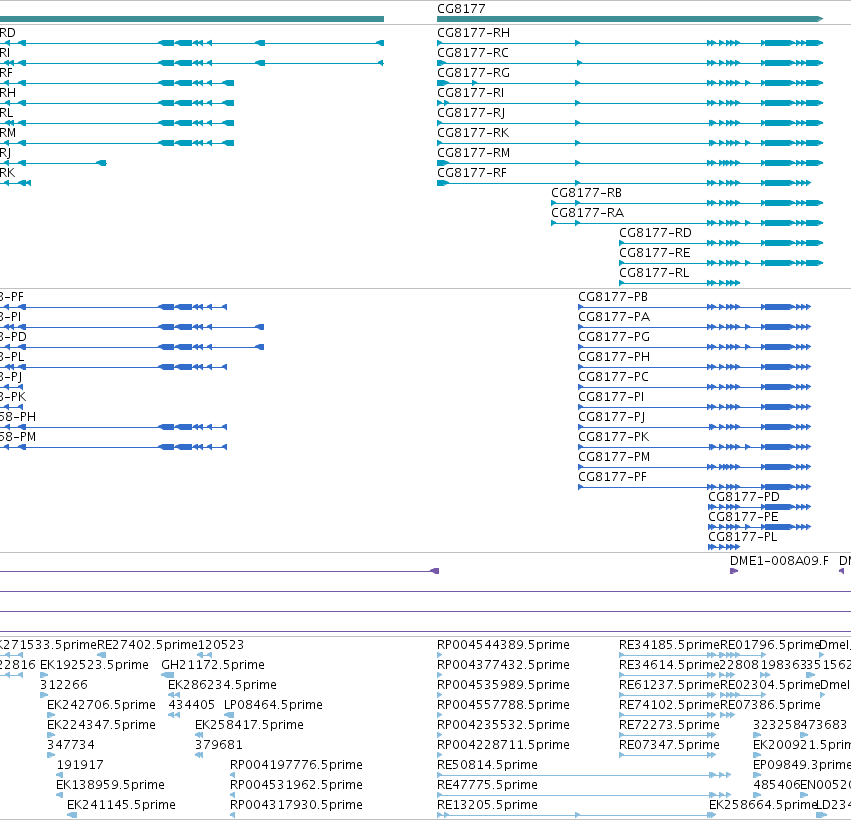Click the CG8177-RK transcript label

[473, 134]
